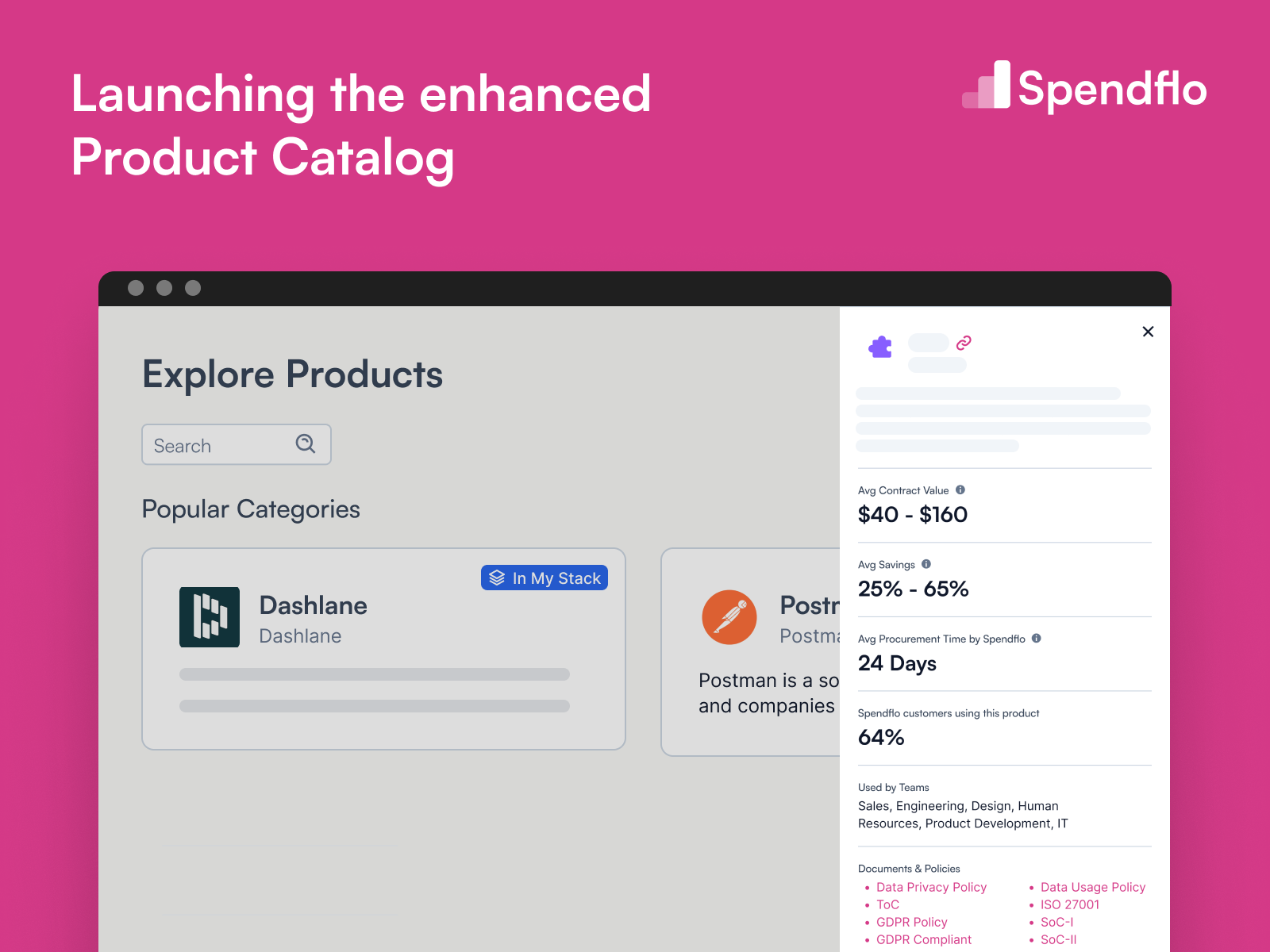Open the ToC document link
This screenshot has height=952, width=1270.
[x=887, y=904]
